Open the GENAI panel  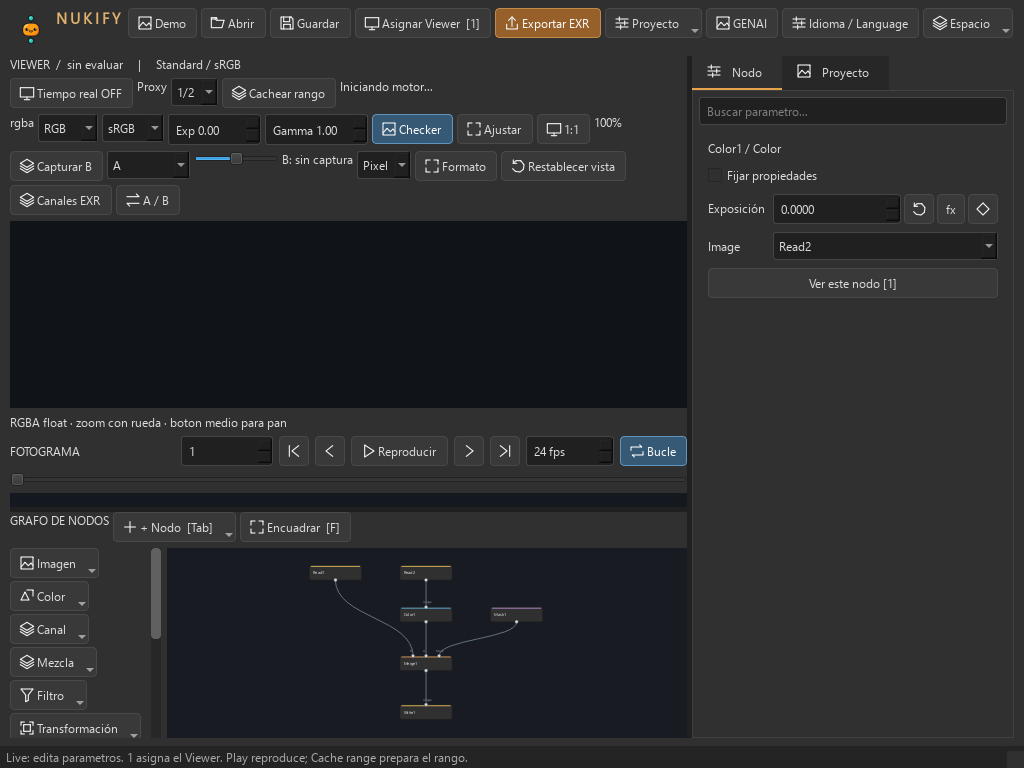(x=742, y=24)
